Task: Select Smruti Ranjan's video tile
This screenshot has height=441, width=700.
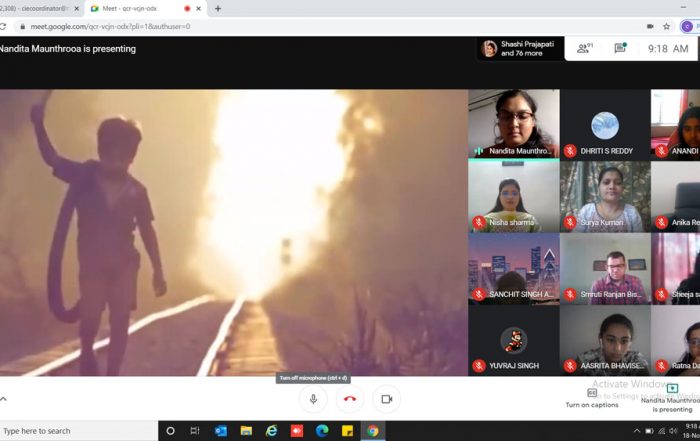Action: (x=605, y=269)
